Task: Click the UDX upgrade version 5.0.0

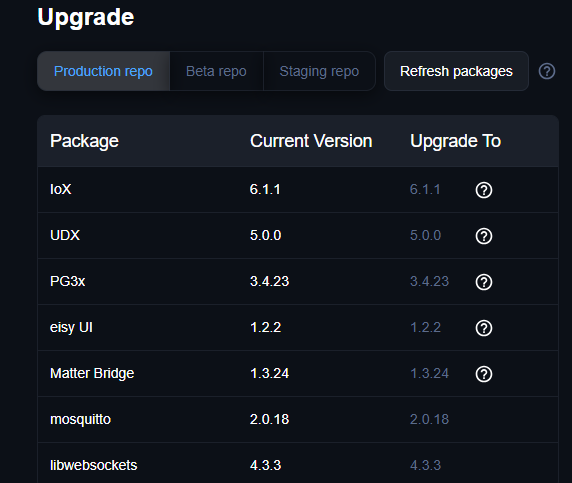Action: click(425, 236)
